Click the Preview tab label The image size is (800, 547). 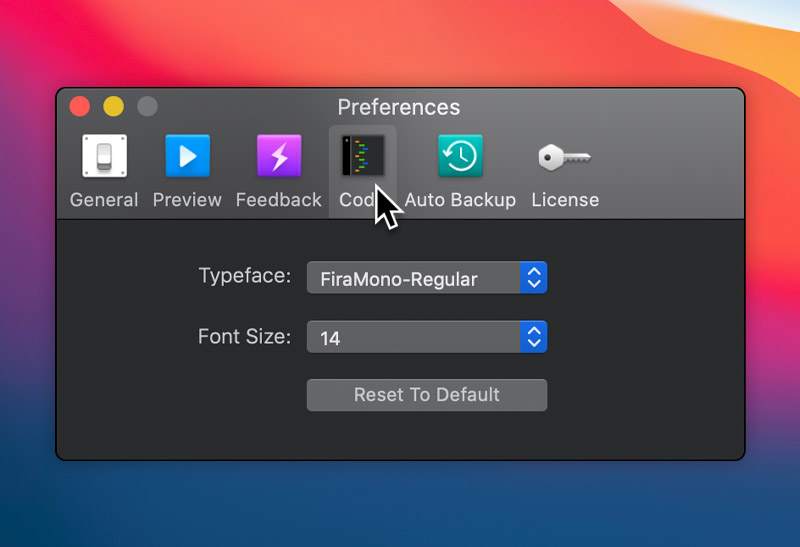pos(187,200)
